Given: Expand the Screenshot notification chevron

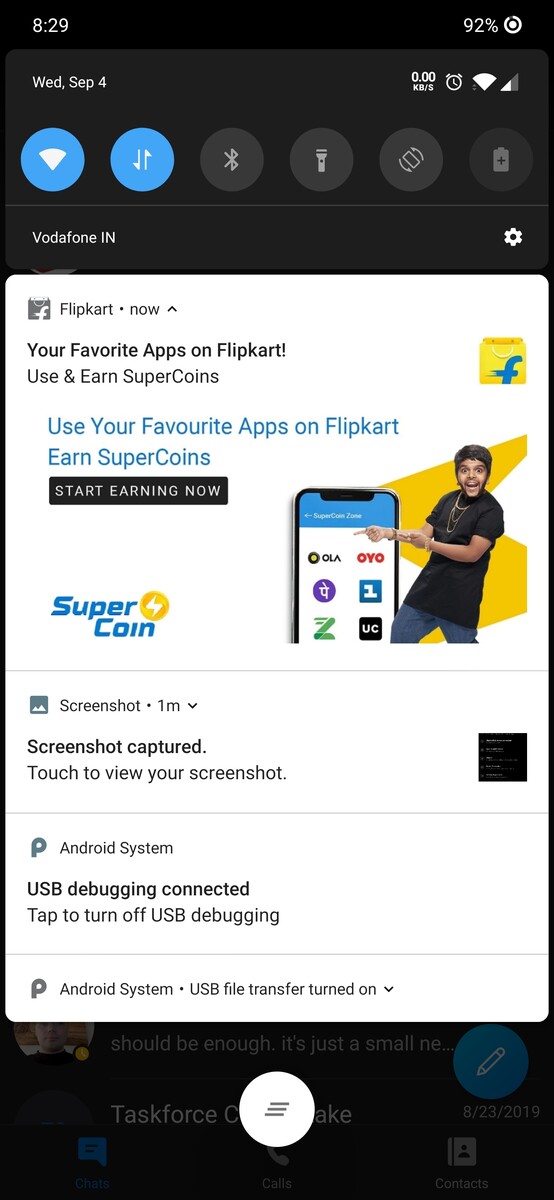Looking at the screenshot, I should click(193, 705).
